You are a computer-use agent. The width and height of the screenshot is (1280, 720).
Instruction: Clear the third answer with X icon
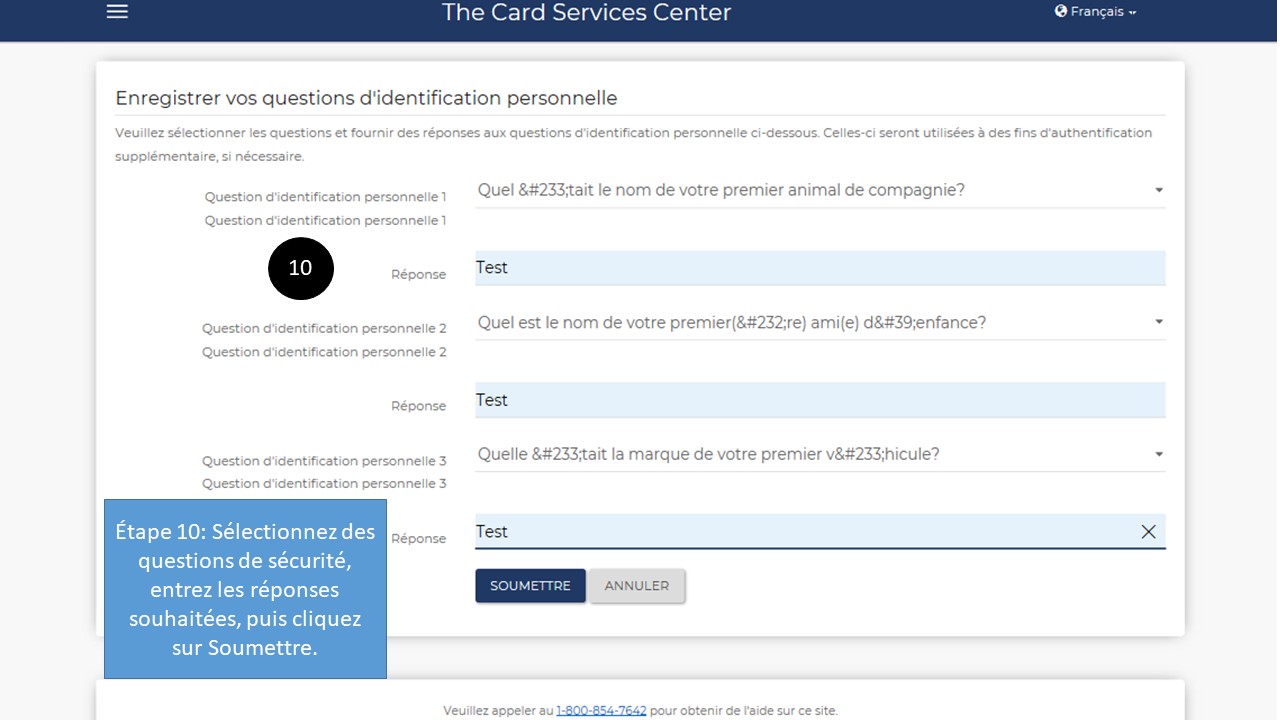[1148, 532]
